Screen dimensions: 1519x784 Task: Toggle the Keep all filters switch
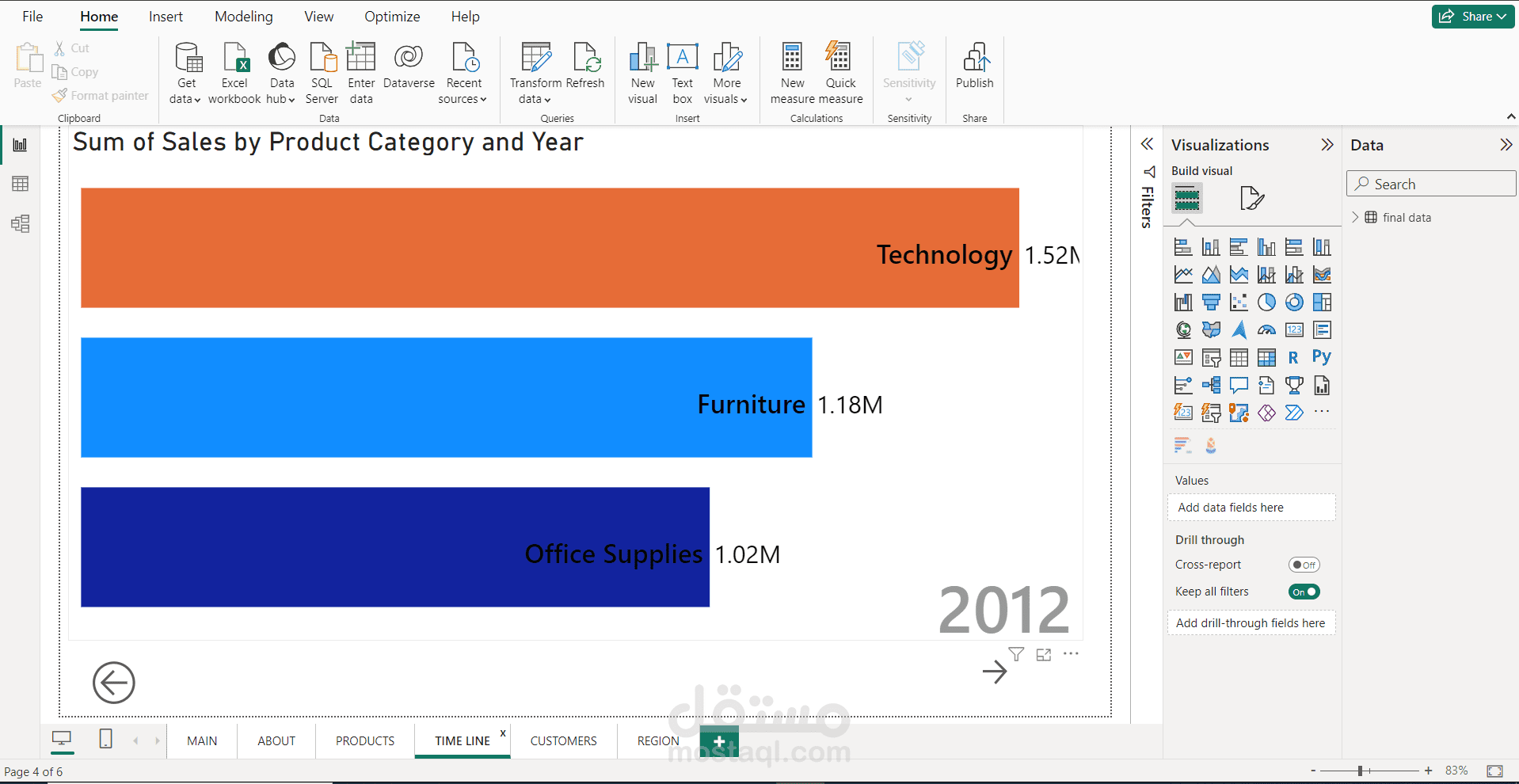pyautogui.click(x=1304, y=592)
